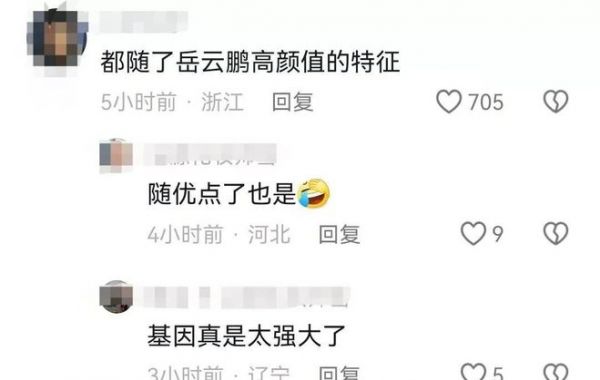This screenshot has height=380, width=600.
Task: Like the 随优点了也是 reply
Action: tap(473, 233)
